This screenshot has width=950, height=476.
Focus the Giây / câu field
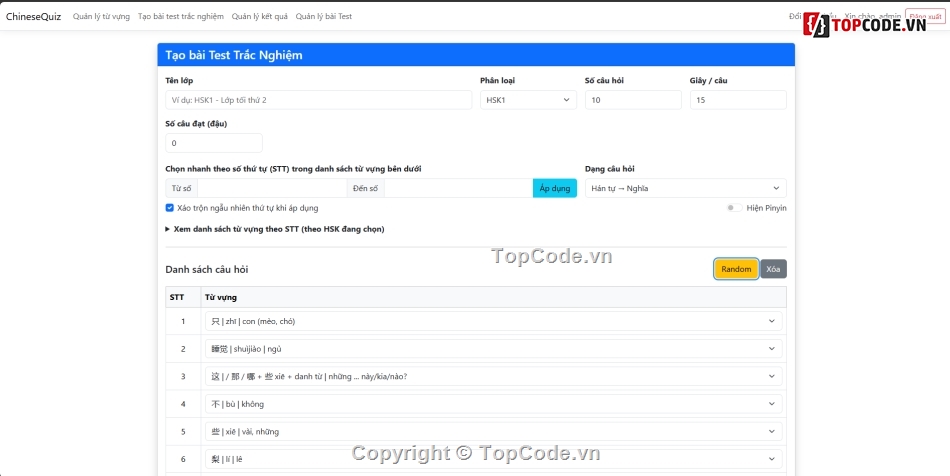(x=738, y=100)
